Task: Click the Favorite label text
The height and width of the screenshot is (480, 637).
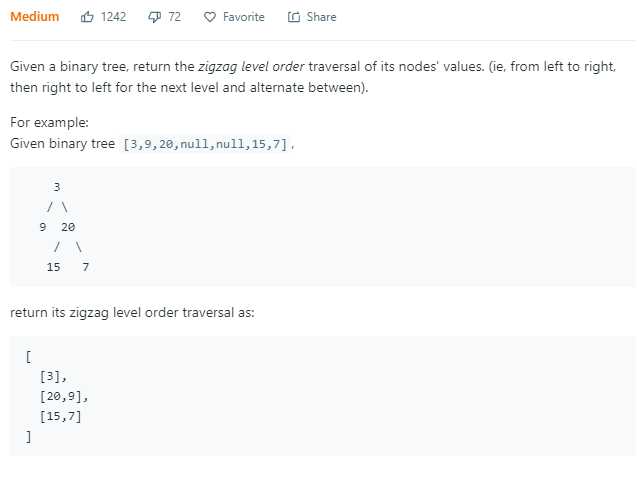Action: [x=244, y=17]
